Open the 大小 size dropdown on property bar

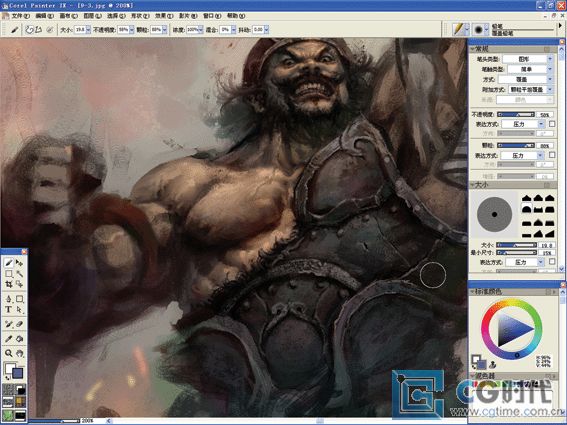coord(88,30)
